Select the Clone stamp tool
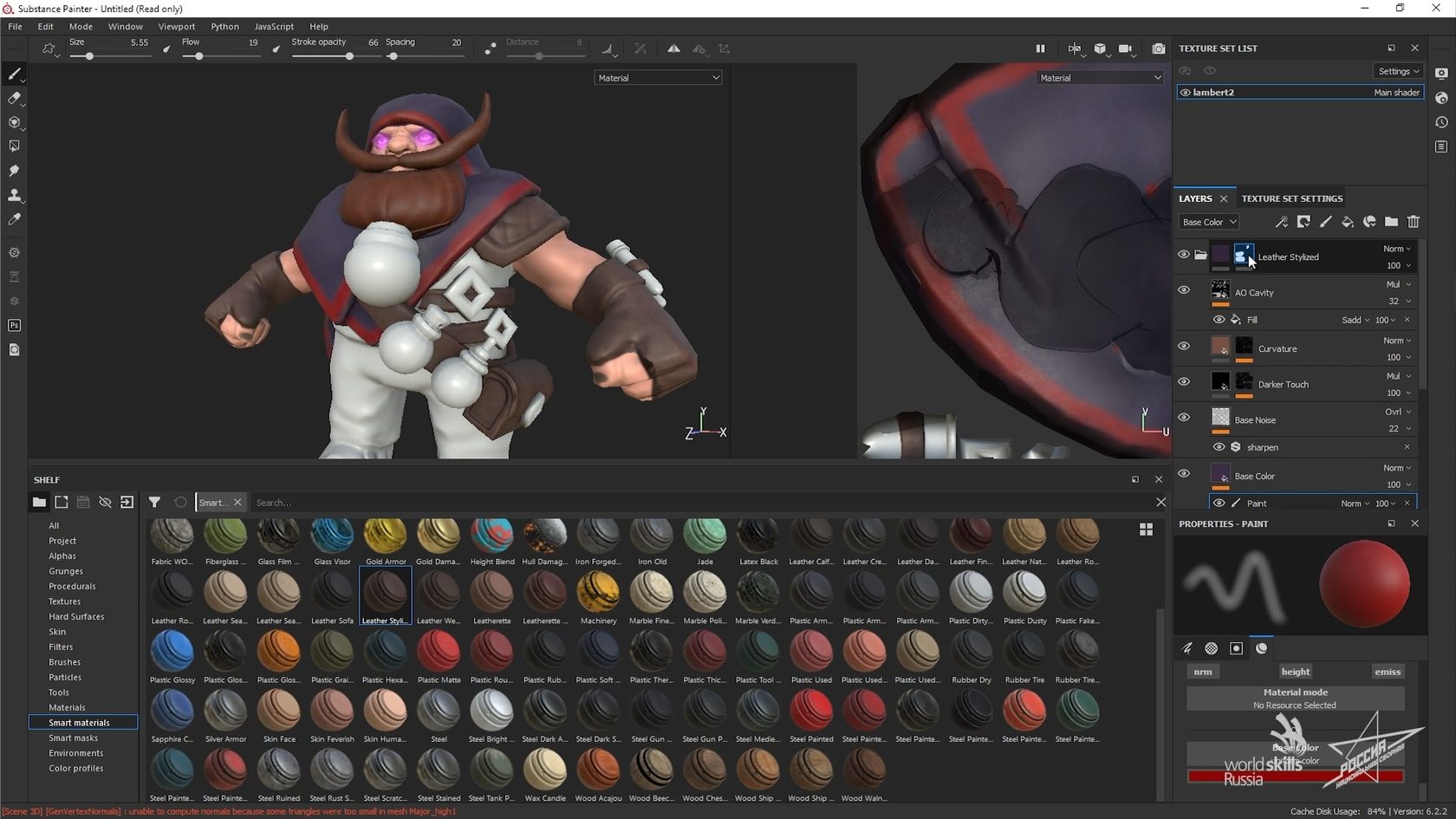1456x819 pixels. coord(14,195)
